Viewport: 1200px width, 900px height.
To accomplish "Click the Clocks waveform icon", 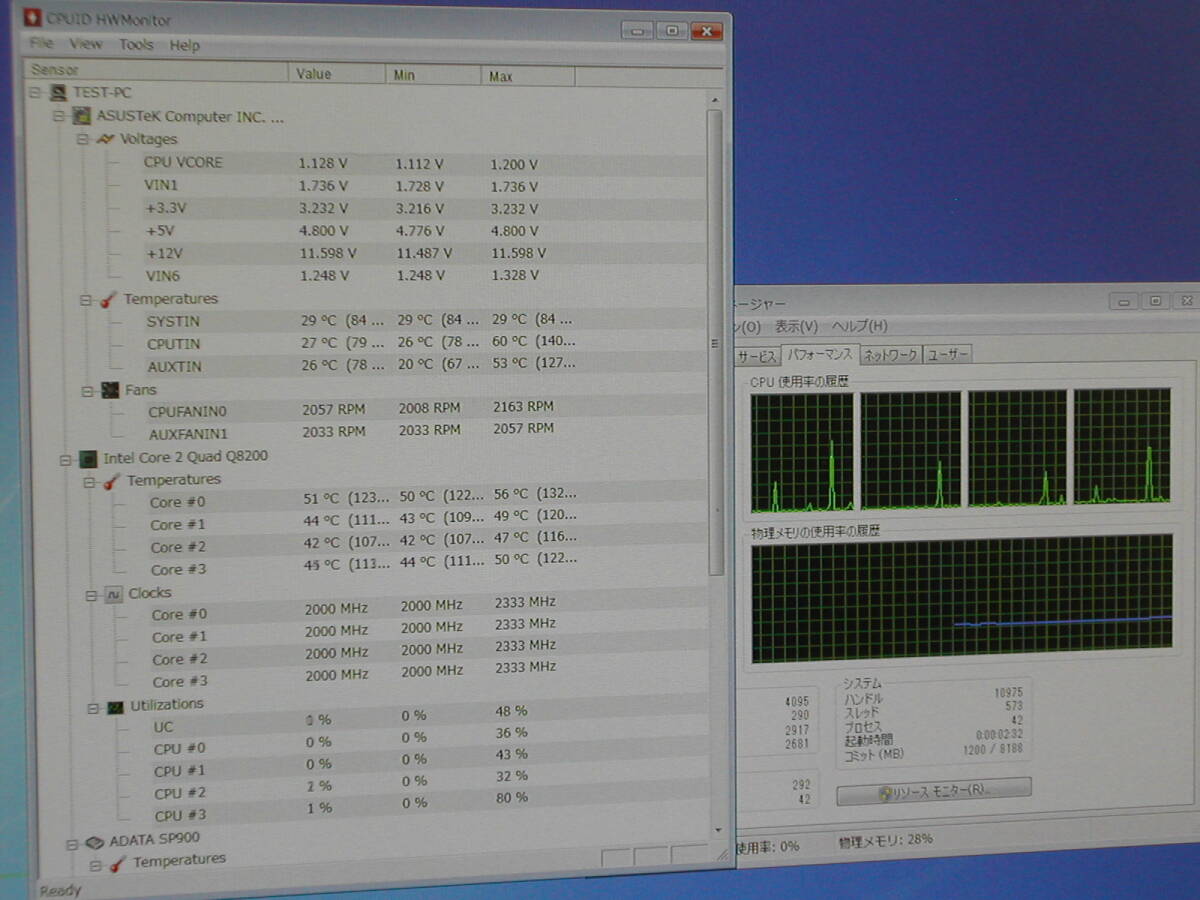I will 114,594.
